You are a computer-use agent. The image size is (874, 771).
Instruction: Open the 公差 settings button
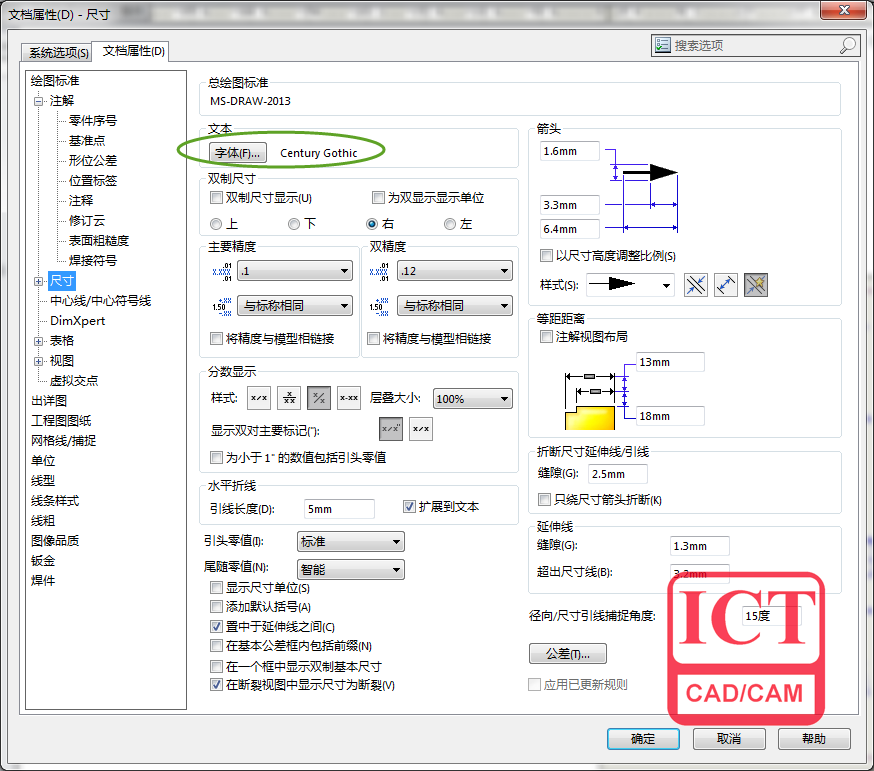(x=567, y=654)
